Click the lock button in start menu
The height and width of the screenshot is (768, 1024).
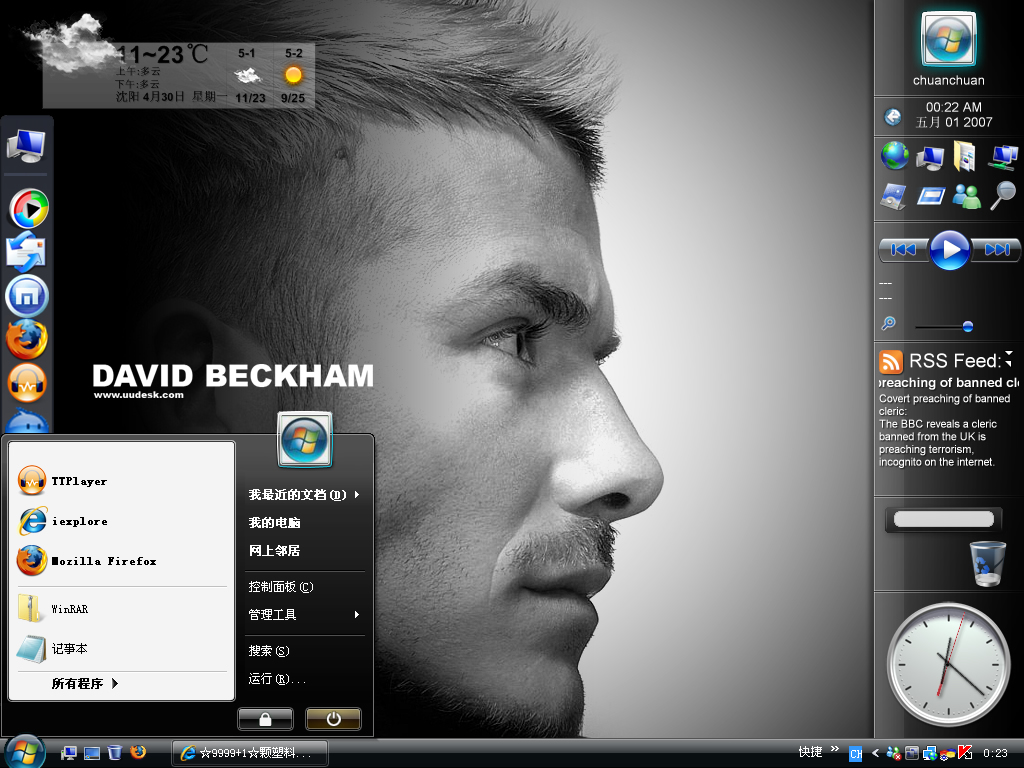tap(265, 719)
